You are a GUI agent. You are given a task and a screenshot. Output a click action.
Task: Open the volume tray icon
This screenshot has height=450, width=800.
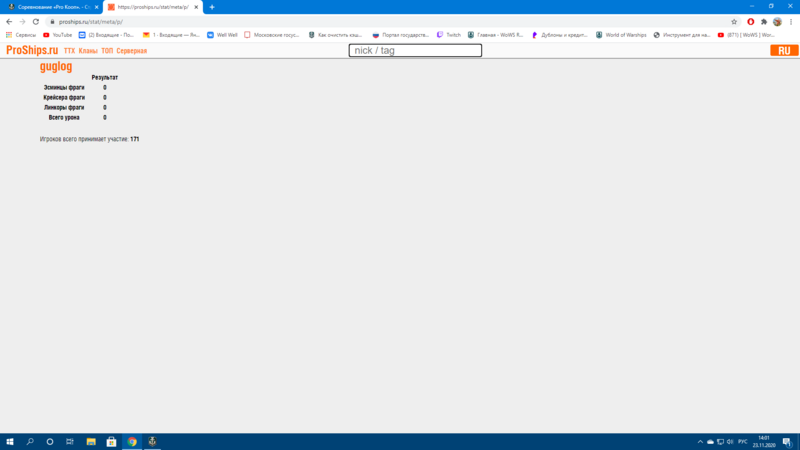[730, 442]
